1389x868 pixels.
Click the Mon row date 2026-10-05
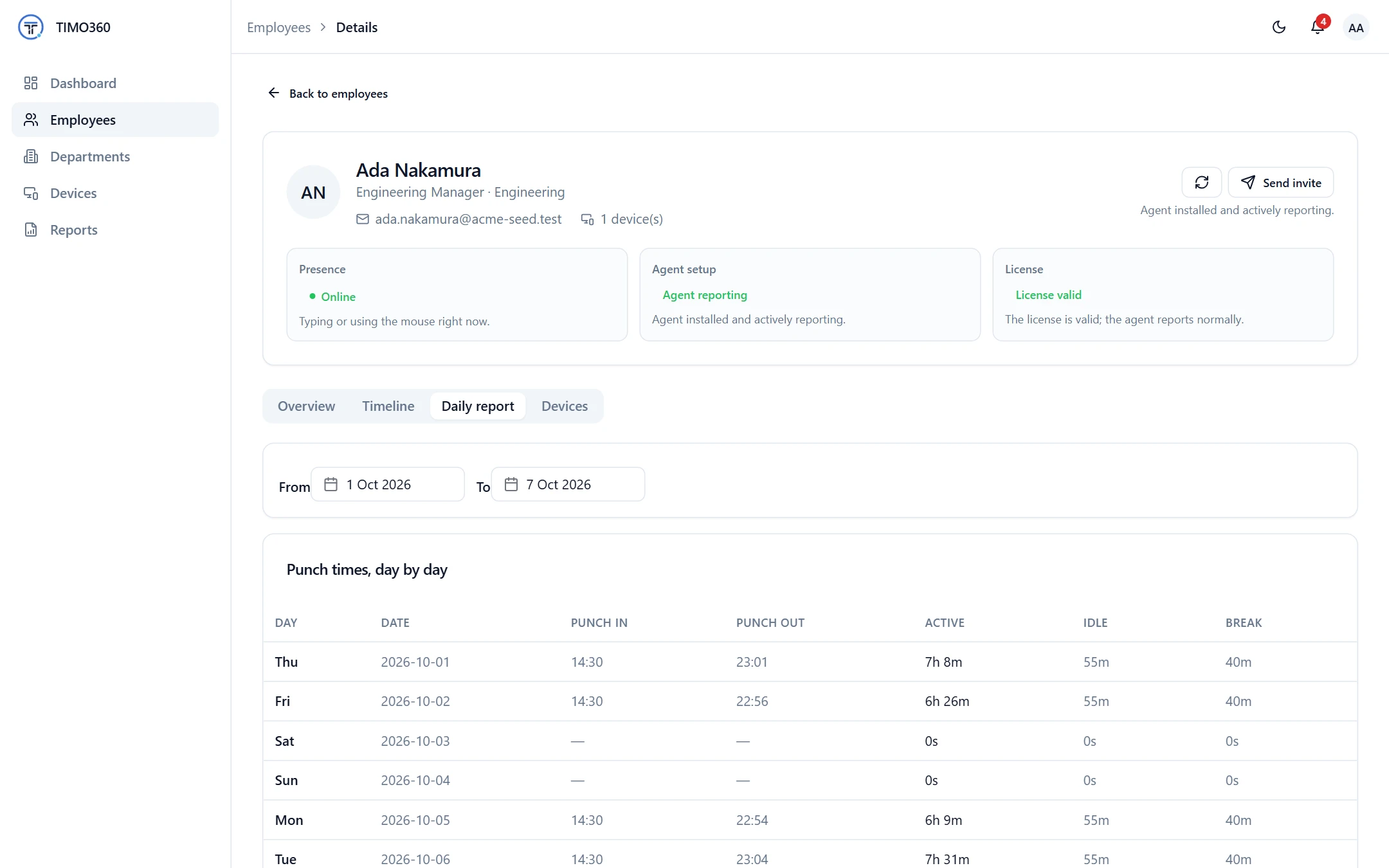point(415,820)
